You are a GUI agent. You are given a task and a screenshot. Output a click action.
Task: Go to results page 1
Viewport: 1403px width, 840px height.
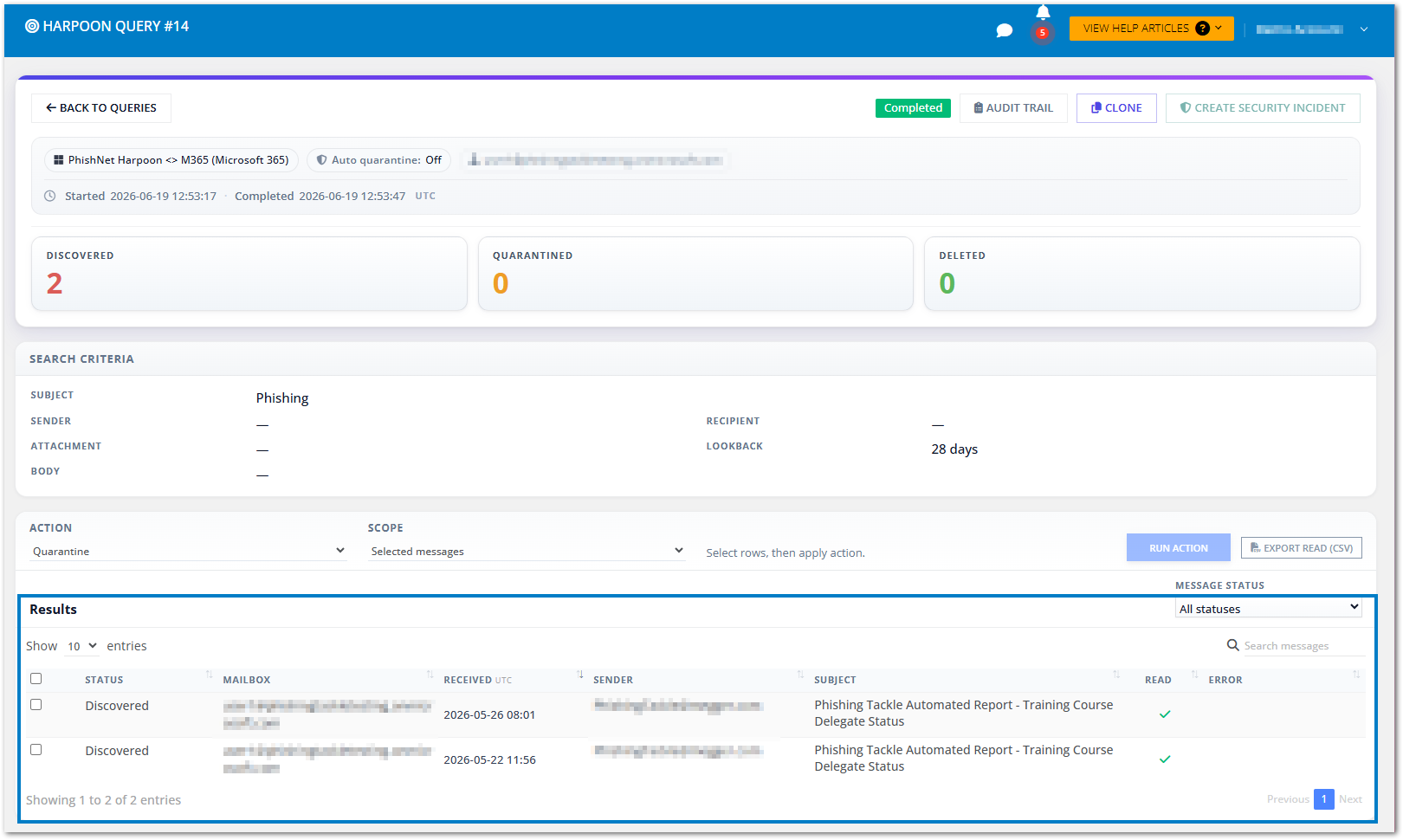point(1323,799)
